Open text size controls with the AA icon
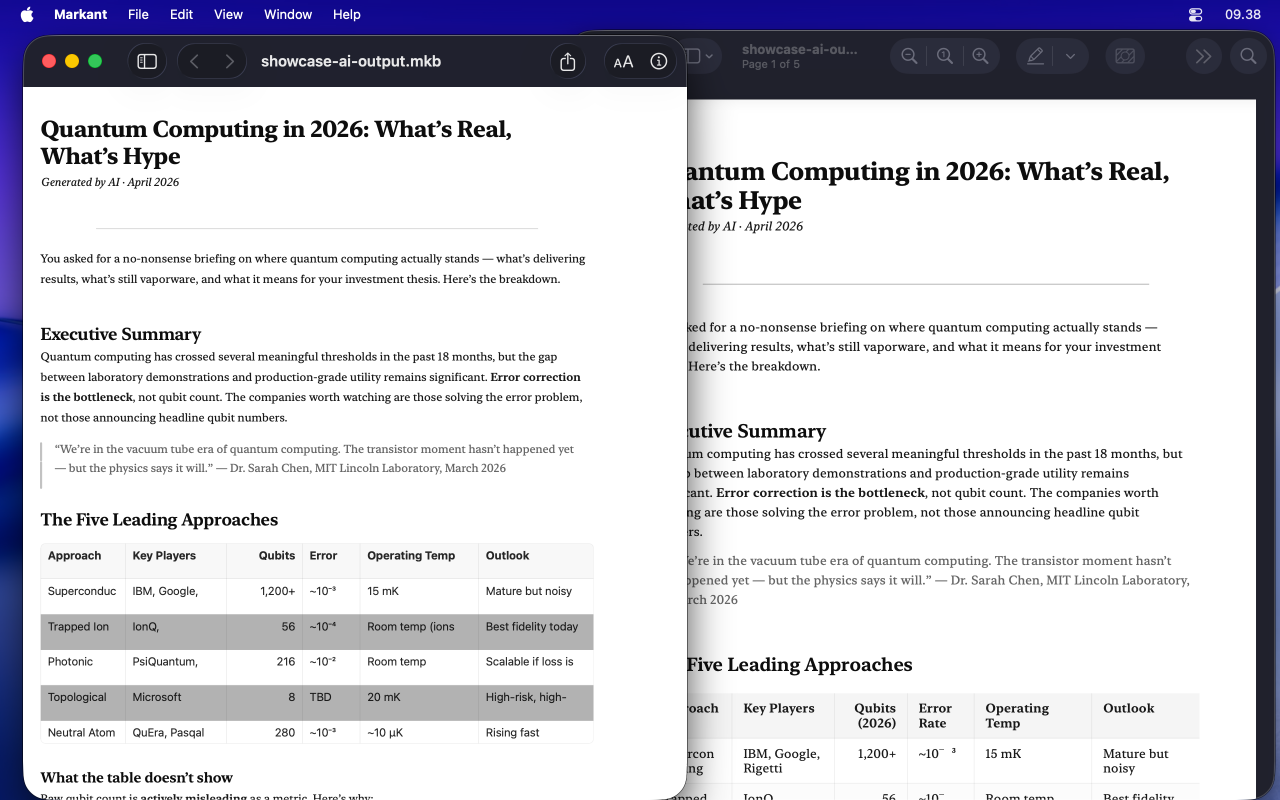The width and height of the screenshot is (1280, 800). 622,61
